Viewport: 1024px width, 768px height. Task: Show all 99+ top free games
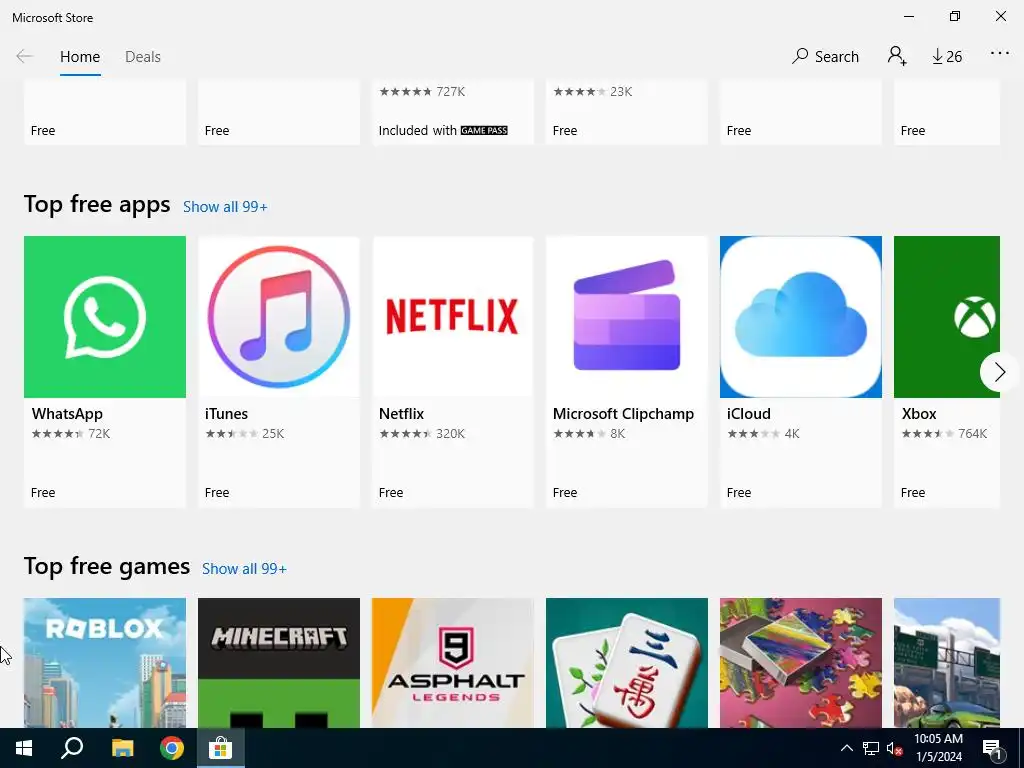click(244, 569)
